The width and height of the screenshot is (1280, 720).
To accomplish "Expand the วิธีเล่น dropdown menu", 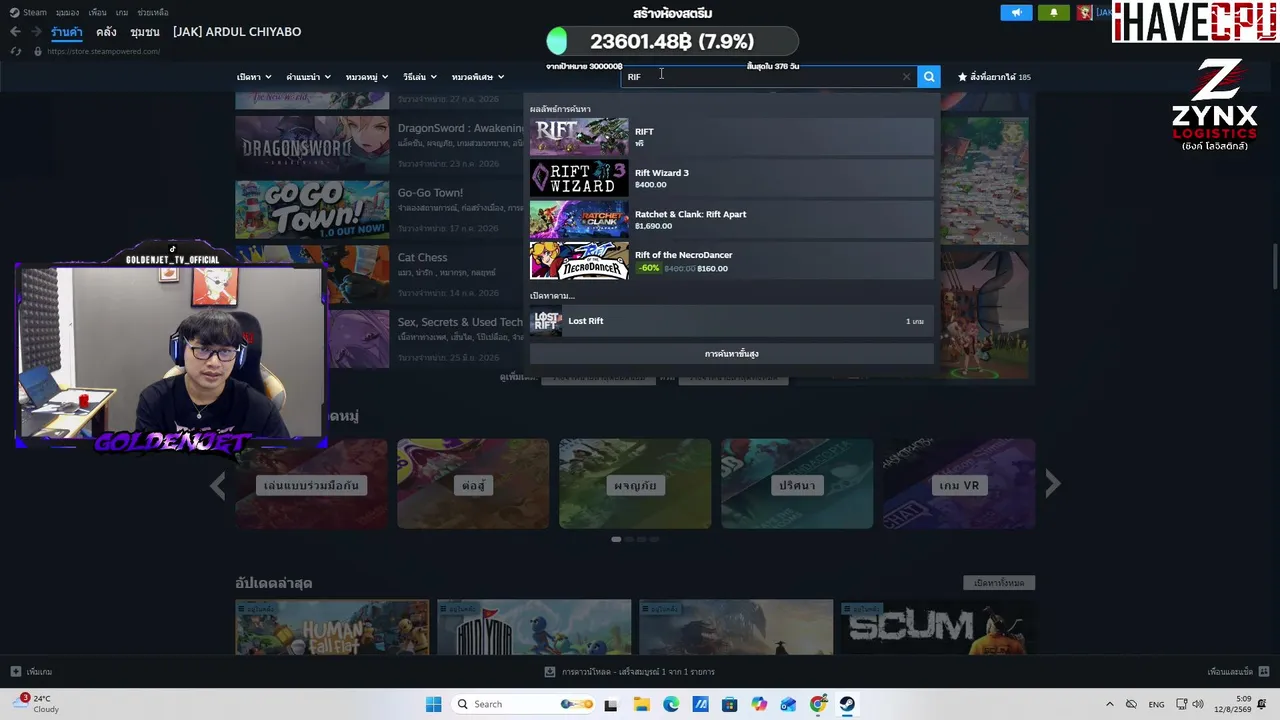I will [420, 77].
